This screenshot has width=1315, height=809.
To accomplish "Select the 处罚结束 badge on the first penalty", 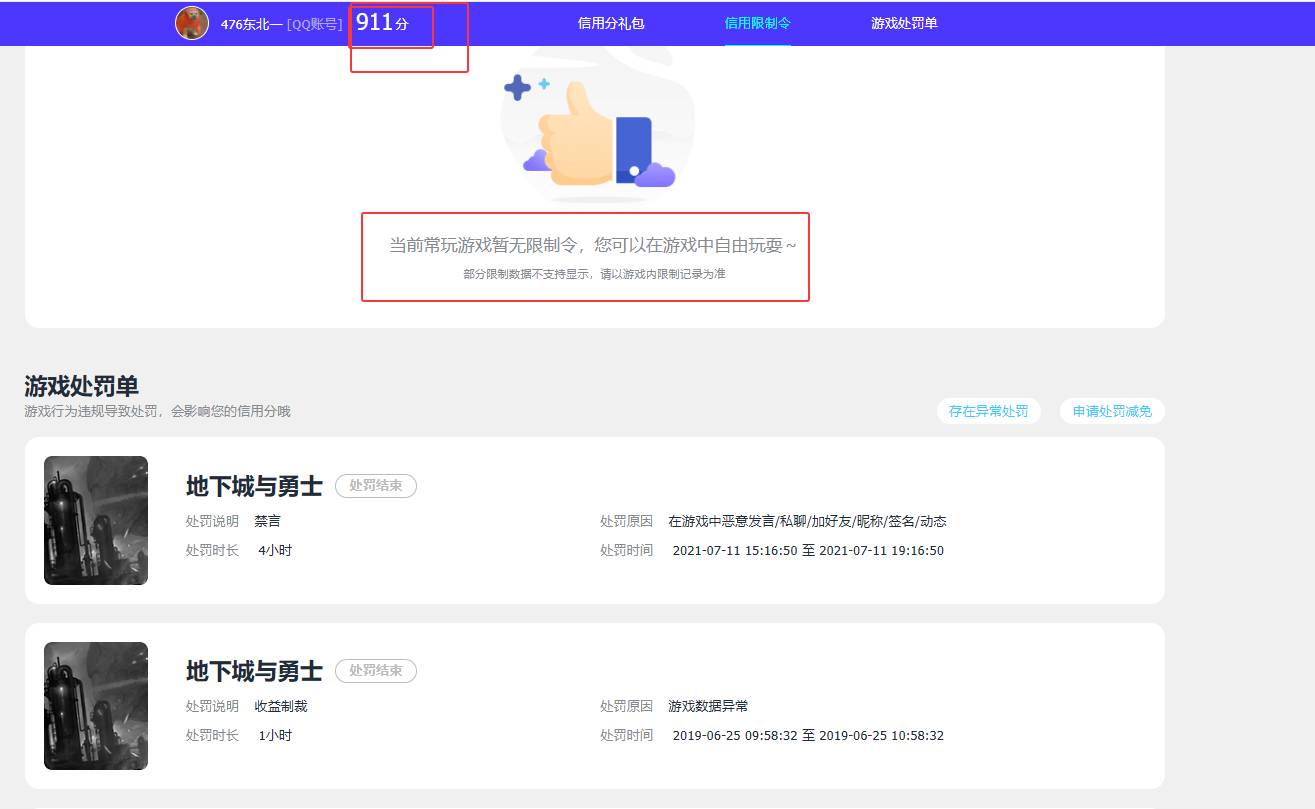I will pos(376,486).
